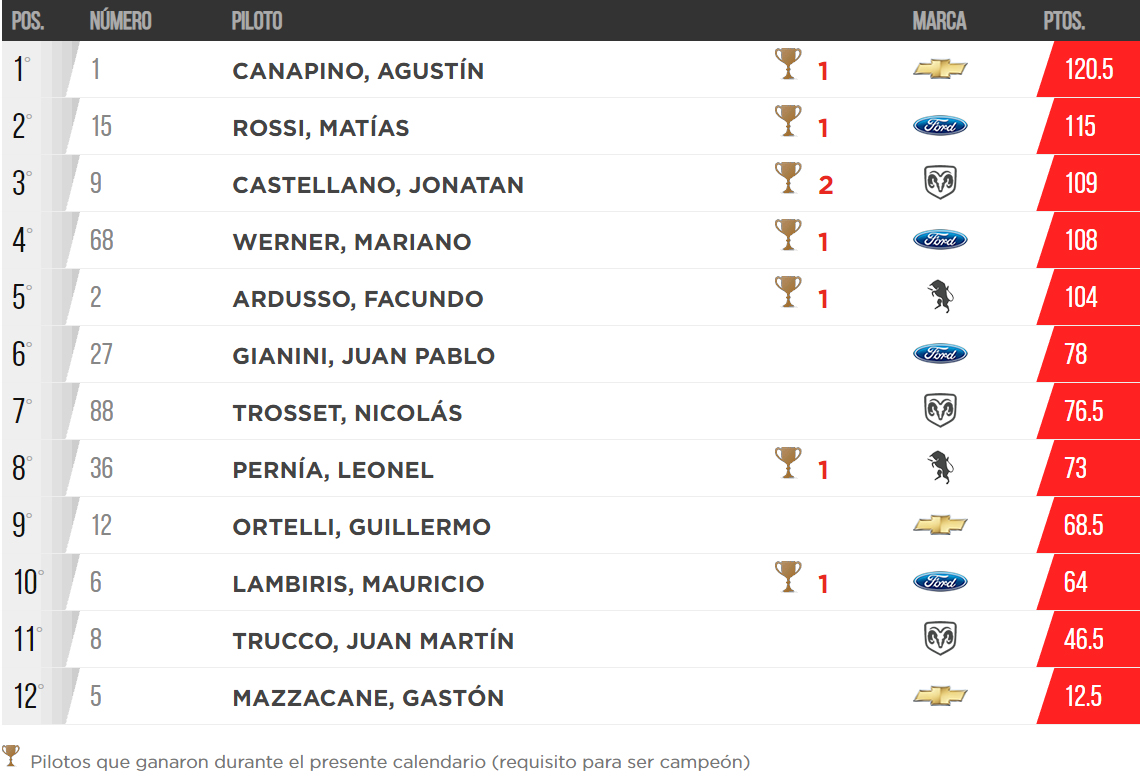Click the trophy icon in the footer legend
This screenshot has height=777, width=1140.
[x=12, y=757]
